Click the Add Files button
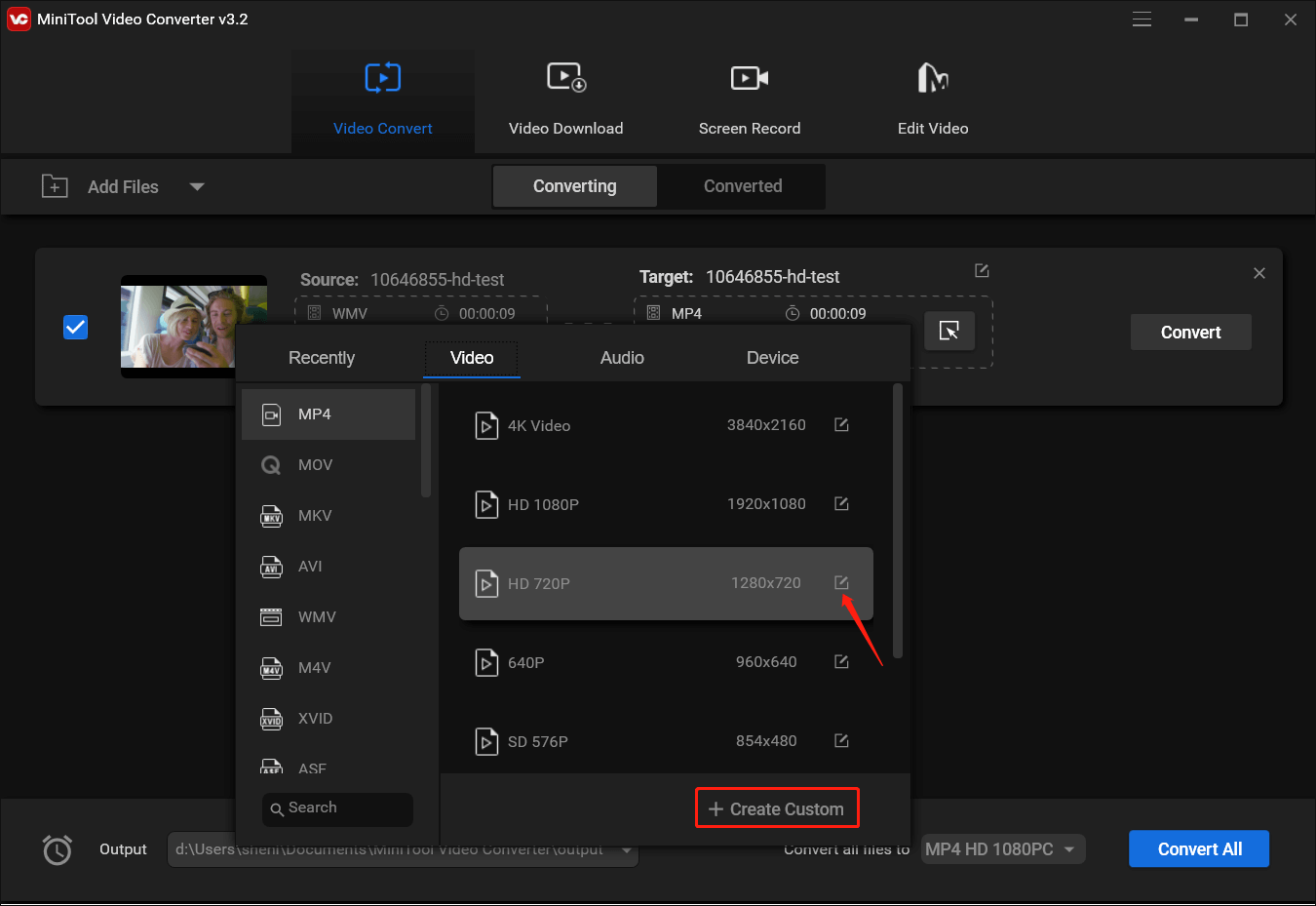The width and height of the screenshot is (1316, 906). (x=123, y=186)
